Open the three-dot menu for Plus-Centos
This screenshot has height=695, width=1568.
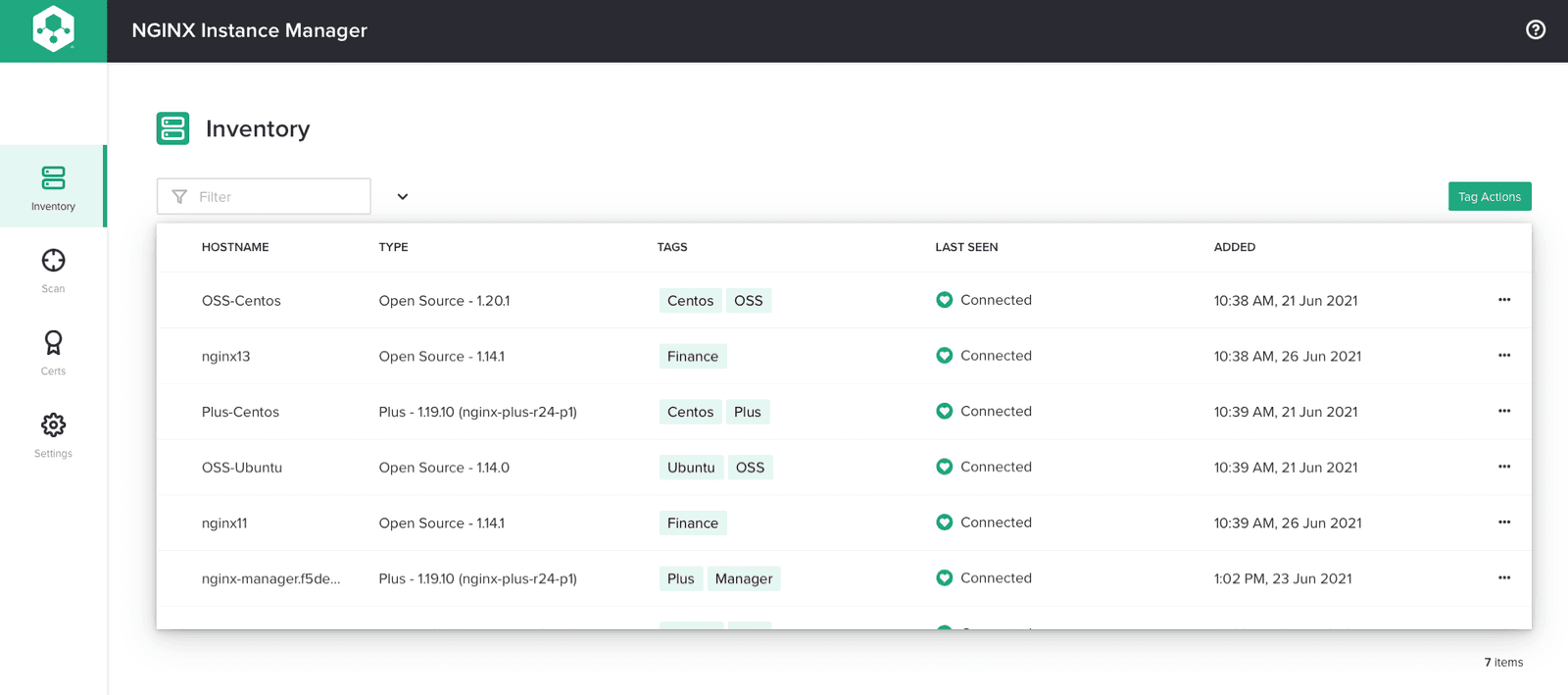1504,412
